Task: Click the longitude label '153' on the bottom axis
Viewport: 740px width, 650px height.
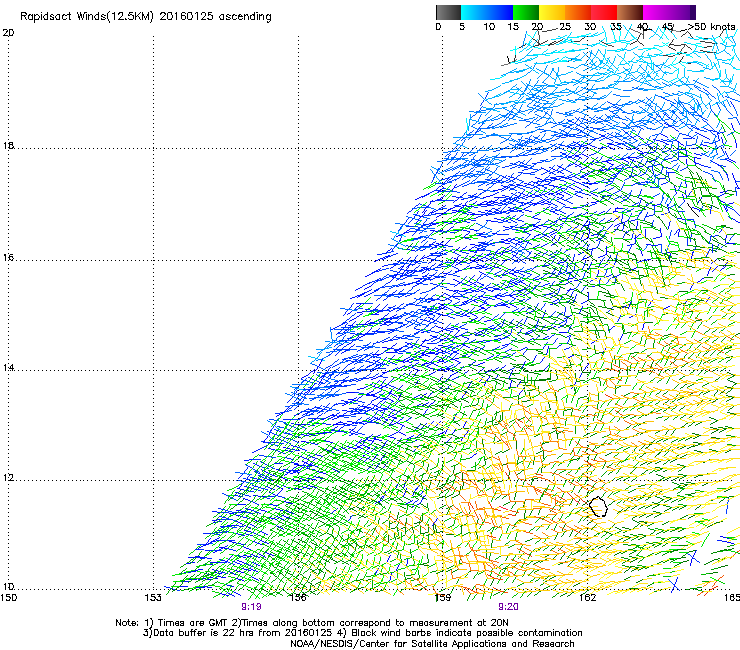Action: pos(153,598)
